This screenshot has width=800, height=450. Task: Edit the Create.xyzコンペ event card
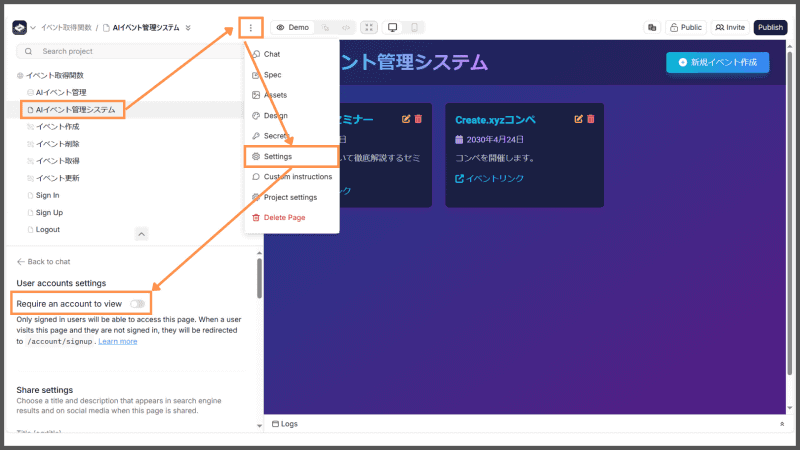click(x=578, y=119)
